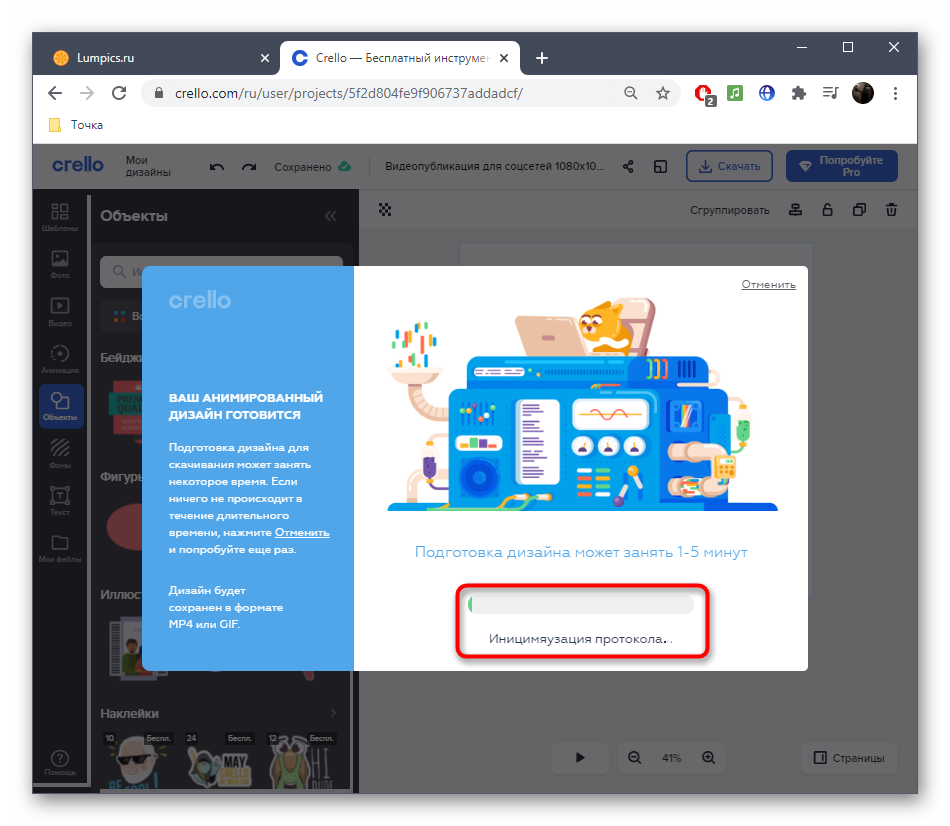Delete element with trash icon
950x826 pixels.
pos(891,210)
